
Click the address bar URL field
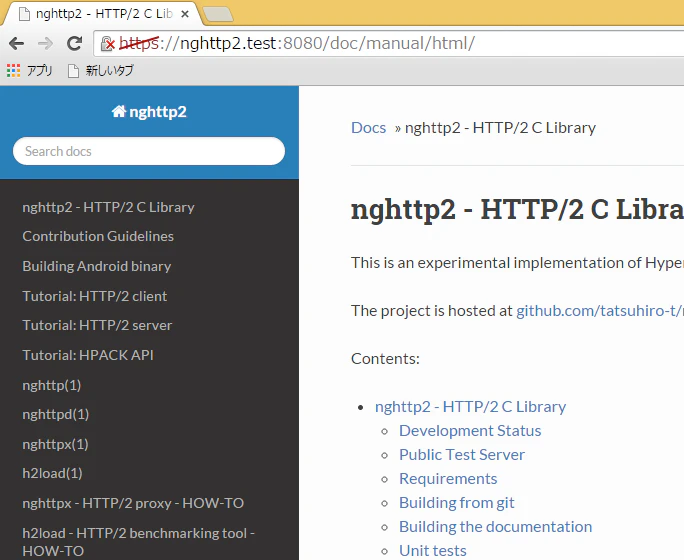point(388,44)
